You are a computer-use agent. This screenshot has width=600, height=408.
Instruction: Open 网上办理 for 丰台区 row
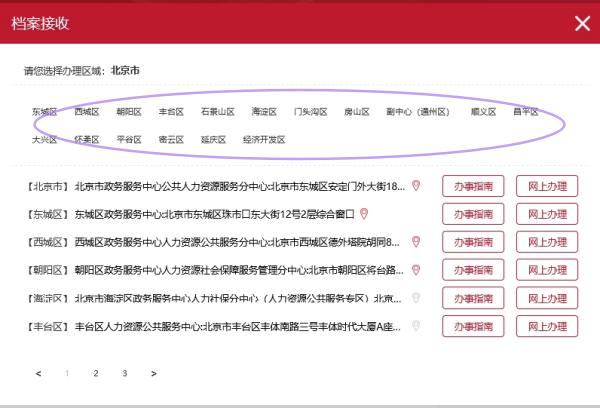(x=547, y=326)
